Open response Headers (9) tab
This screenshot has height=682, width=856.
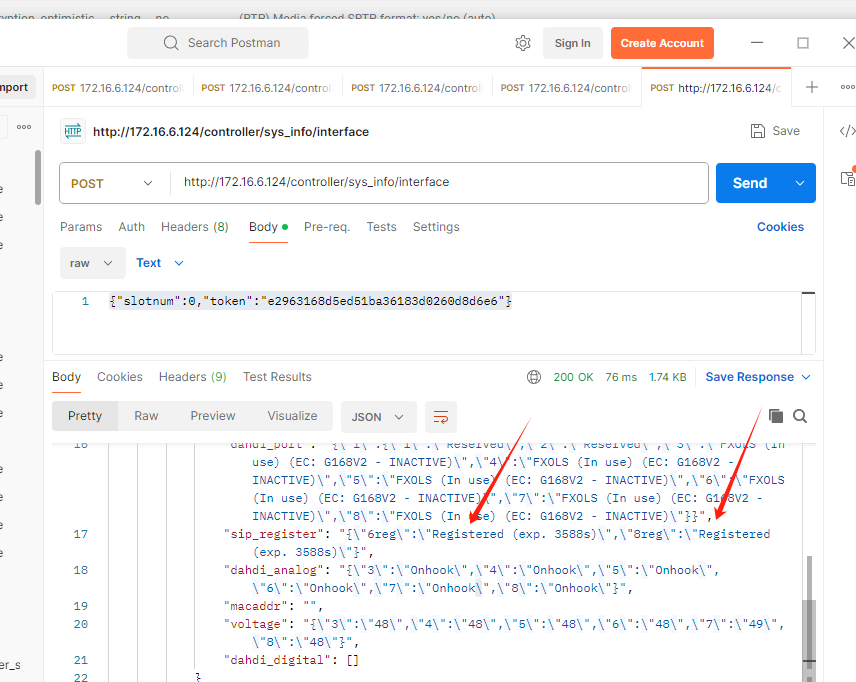tap(192, 377)
